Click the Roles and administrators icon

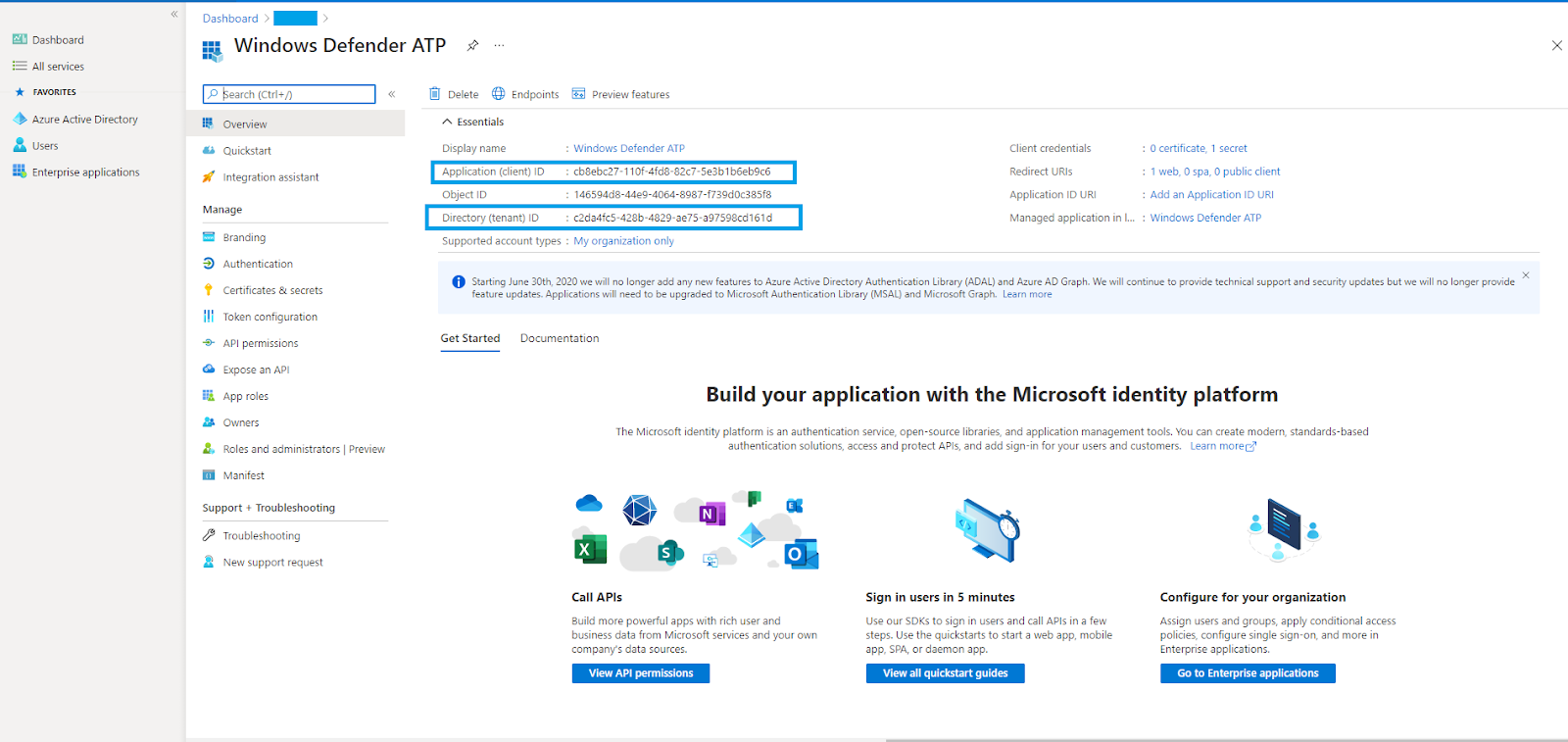click(208, 449)
